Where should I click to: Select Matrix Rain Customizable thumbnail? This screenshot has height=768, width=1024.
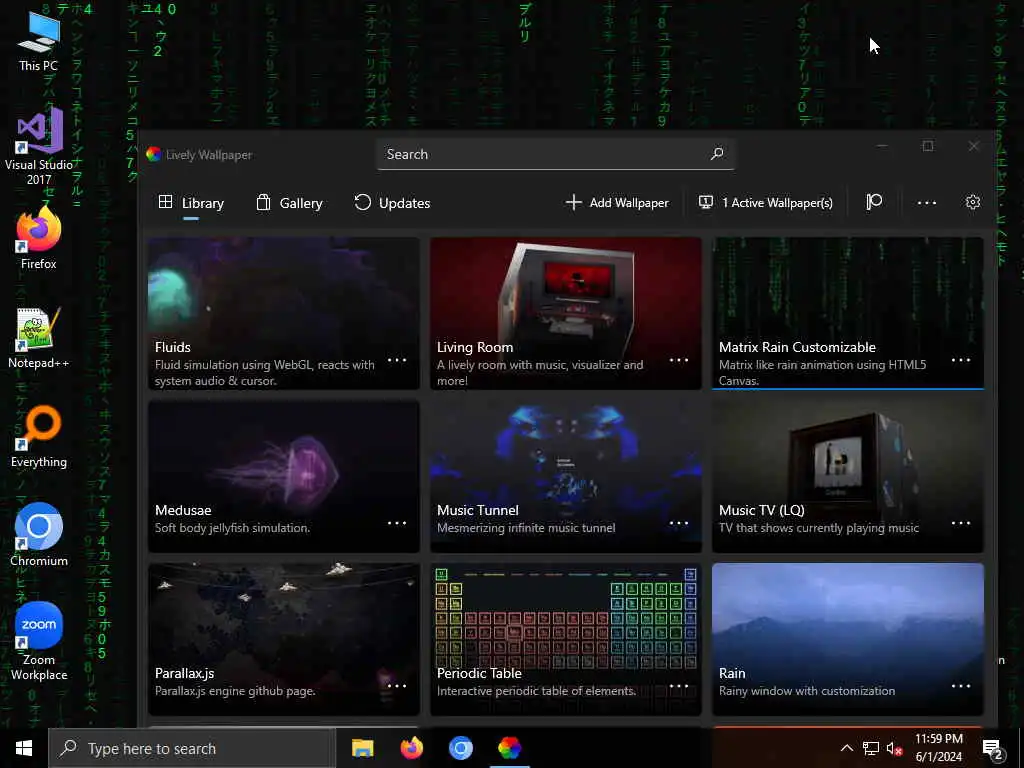coord(848,313)
